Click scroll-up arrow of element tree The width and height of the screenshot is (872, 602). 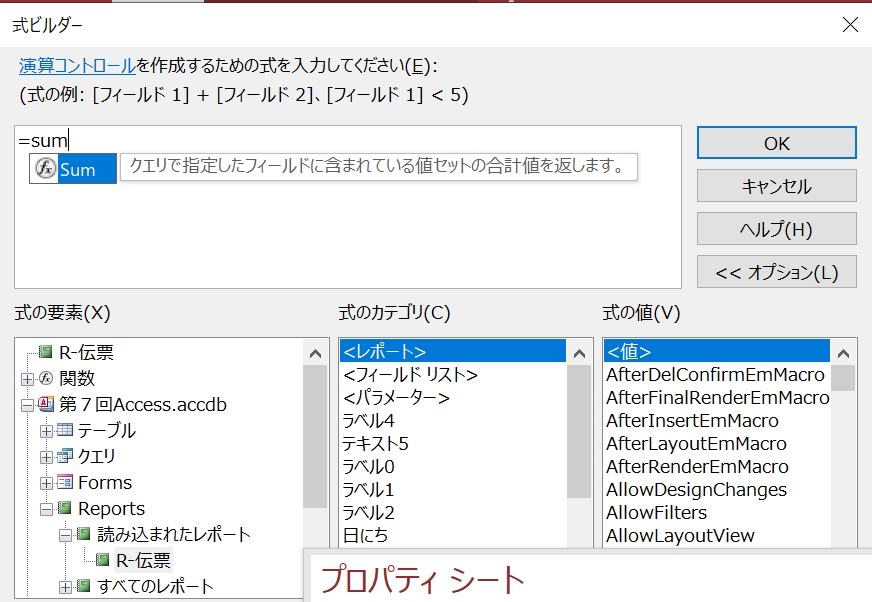315,353
